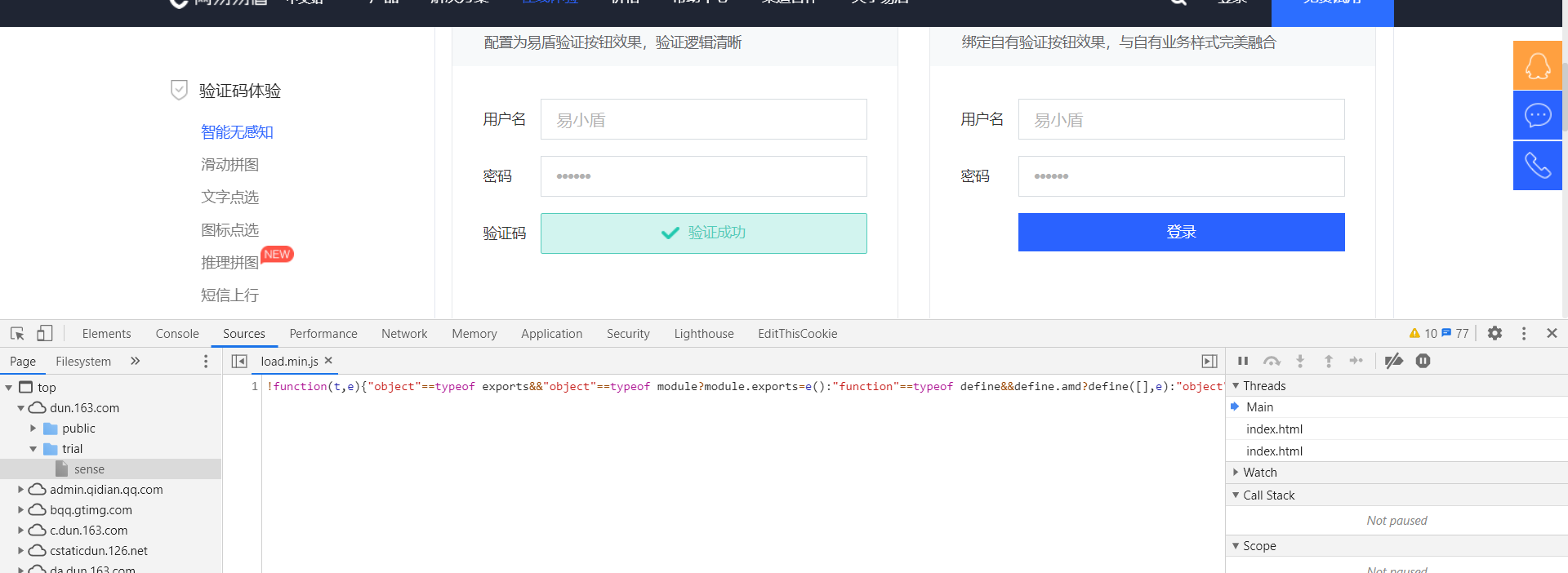Close the load.min.js file tab
The width and height of the screenshot is (1568, 573).
tap(328, 360)
